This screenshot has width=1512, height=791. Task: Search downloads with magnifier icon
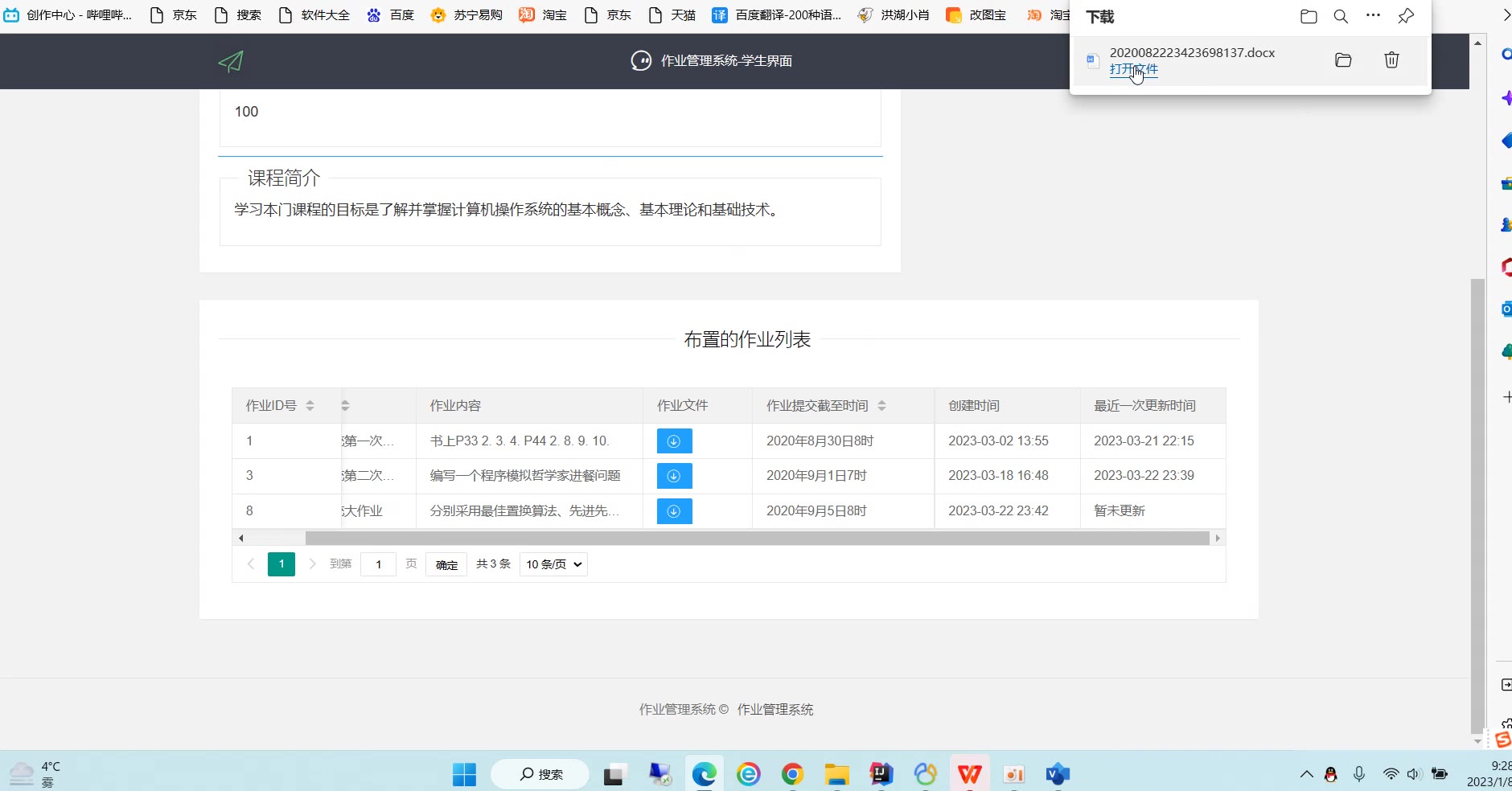pyautogui.click(x=1341, y=16)
